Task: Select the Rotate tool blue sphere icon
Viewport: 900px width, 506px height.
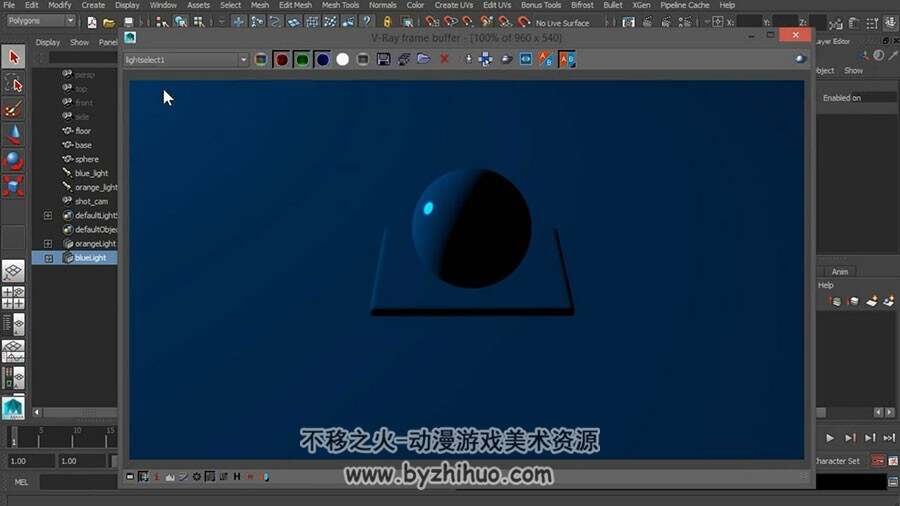Action: (13, 160)
